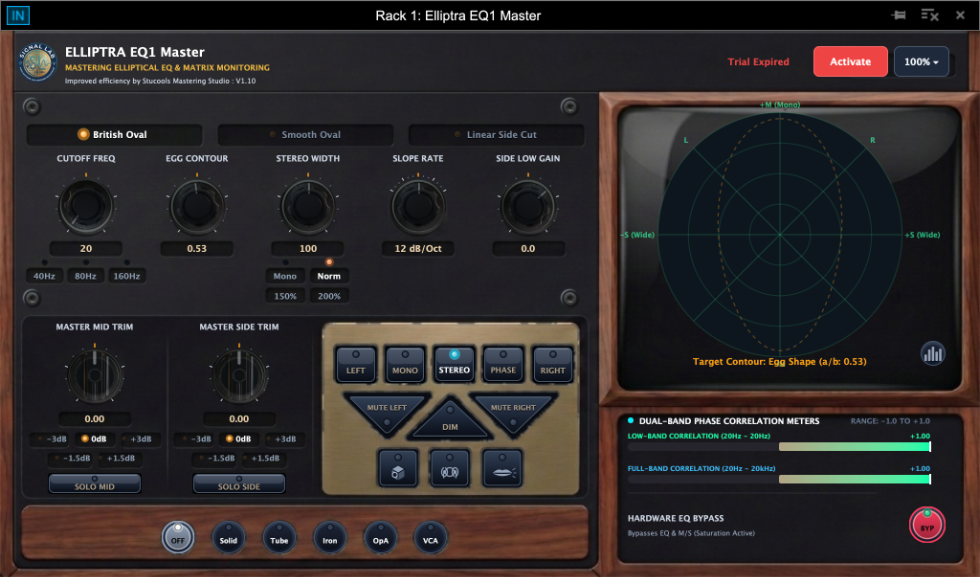This screenshot has height=577, width=980.
Task: Toggle the IN bypass button in title bar
Action: pos(18,15)
